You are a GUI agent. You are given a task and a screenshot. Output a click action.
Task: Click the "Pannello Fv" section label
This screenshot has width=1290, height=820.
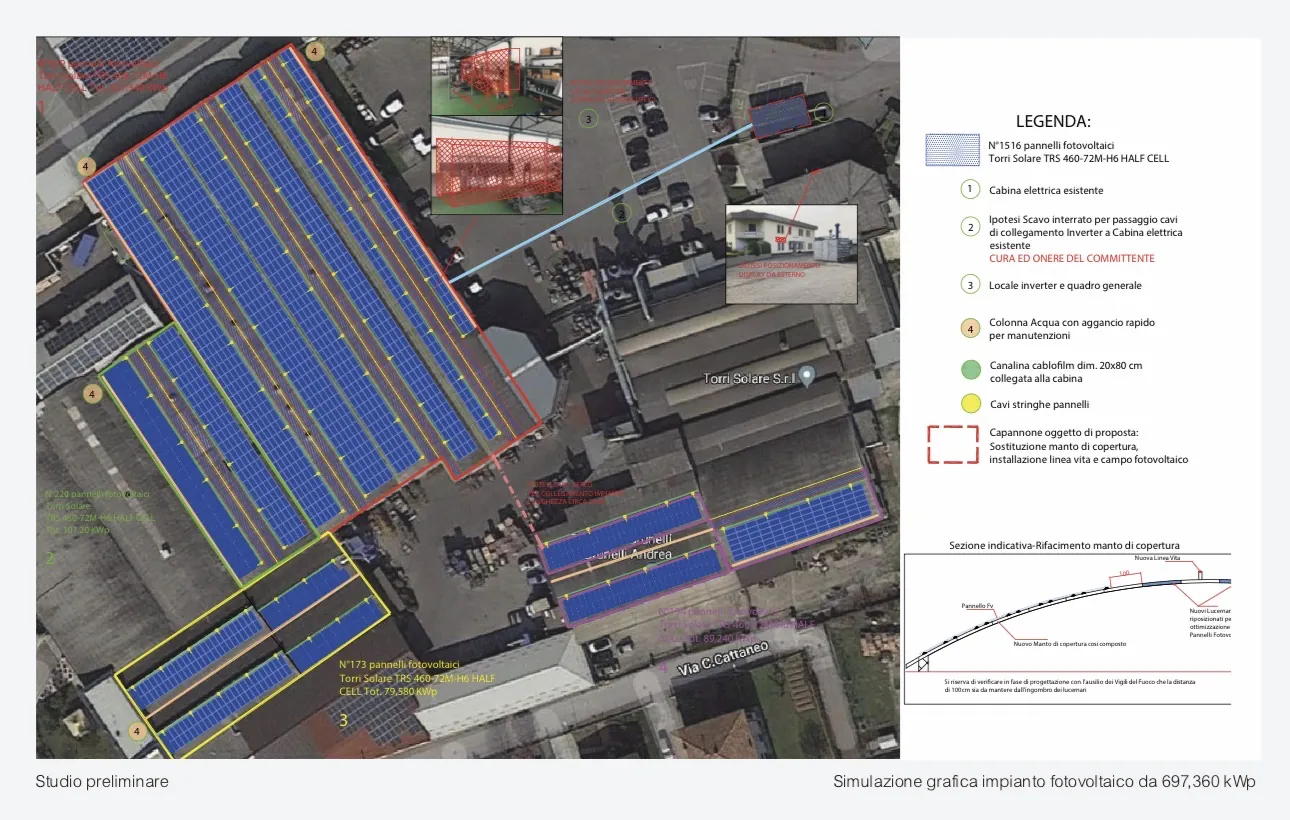[977, 606]
